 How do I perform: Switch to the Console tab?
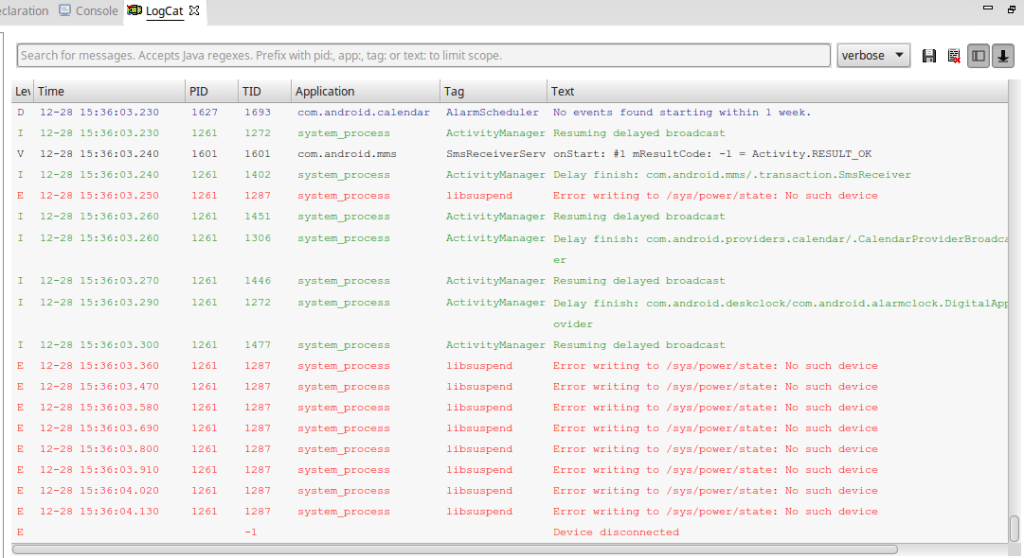tap(88, 11)
